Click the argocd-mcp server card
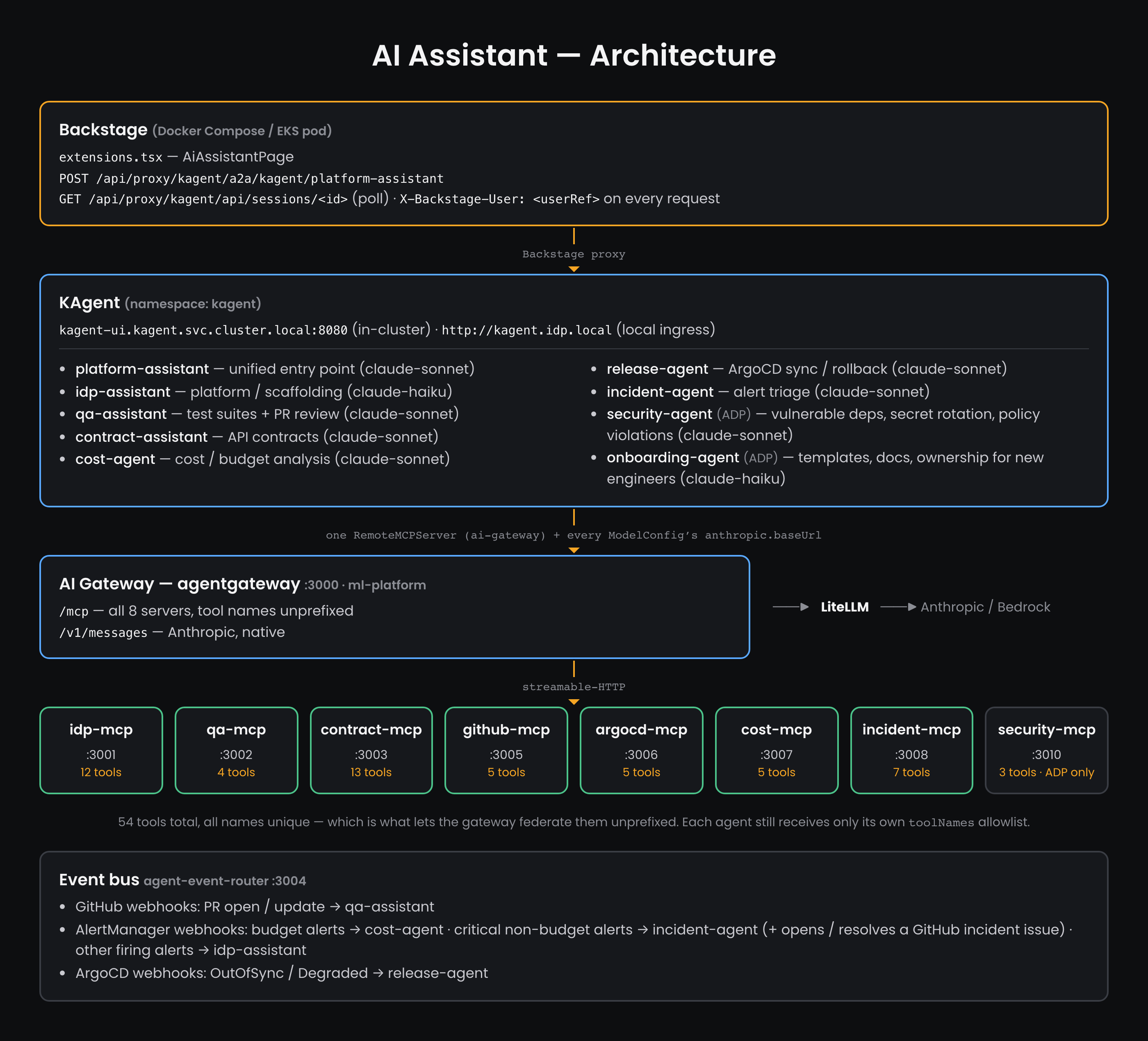The width and height of the screenshot is (1148, 1041). (x=641, y=750)
